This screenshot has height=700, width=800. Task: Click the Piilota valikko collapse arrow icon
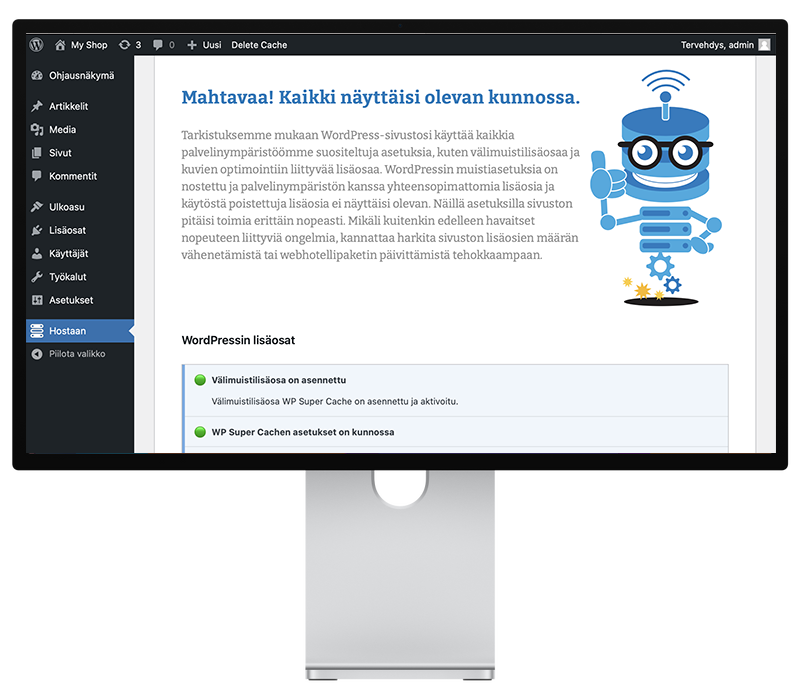click(x=37, y=354)
